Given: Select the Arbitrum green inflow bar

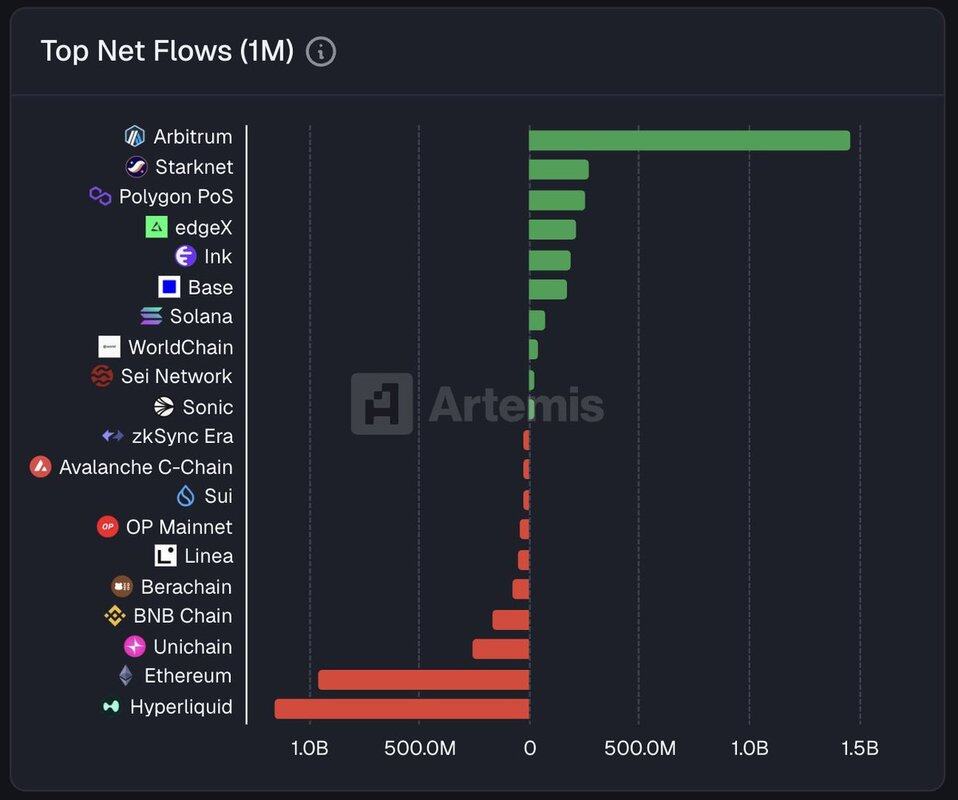Looking at the screenshot, I should click(689, 141).
